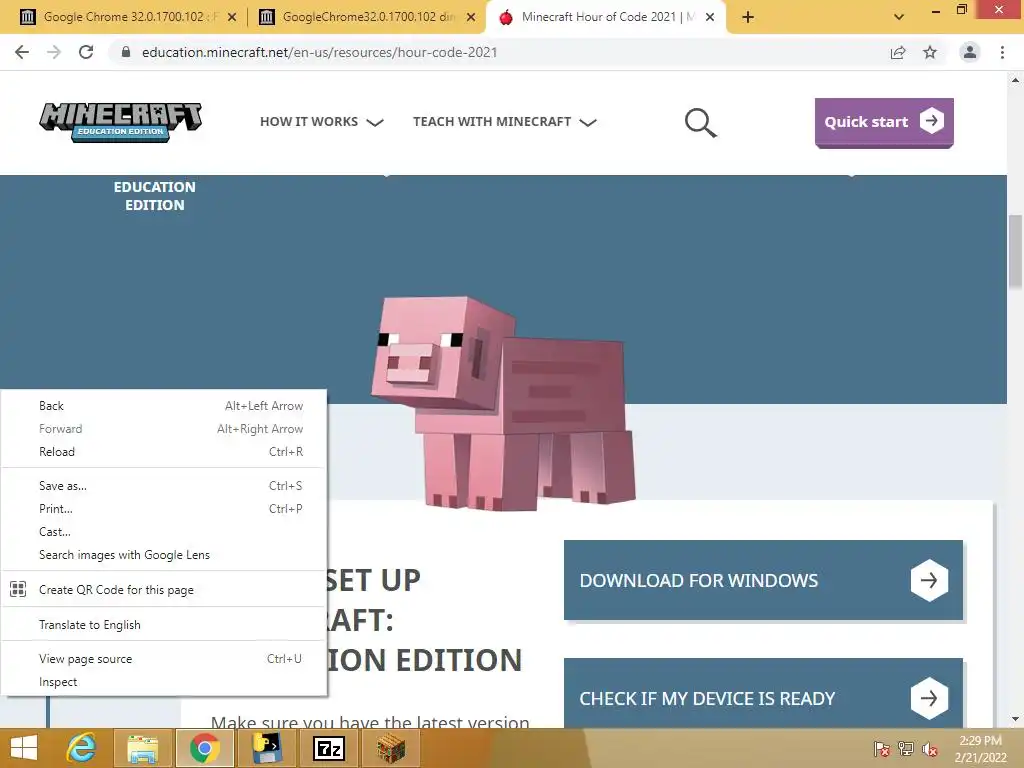Choose Reload in the context menu
This screenshot has height=768, width=1024.
point(163,451)
